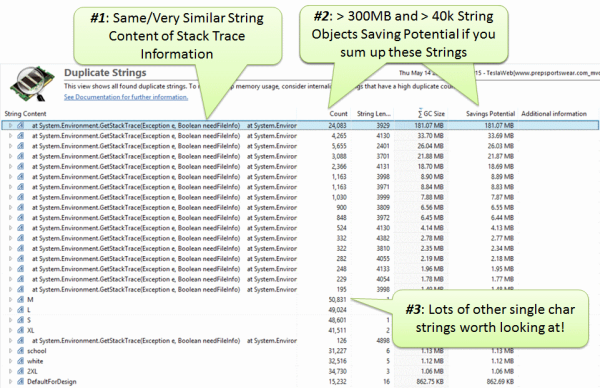600x388 pixels.
Task: Expand the "S" string row
Action: click(x=10, y=320)
